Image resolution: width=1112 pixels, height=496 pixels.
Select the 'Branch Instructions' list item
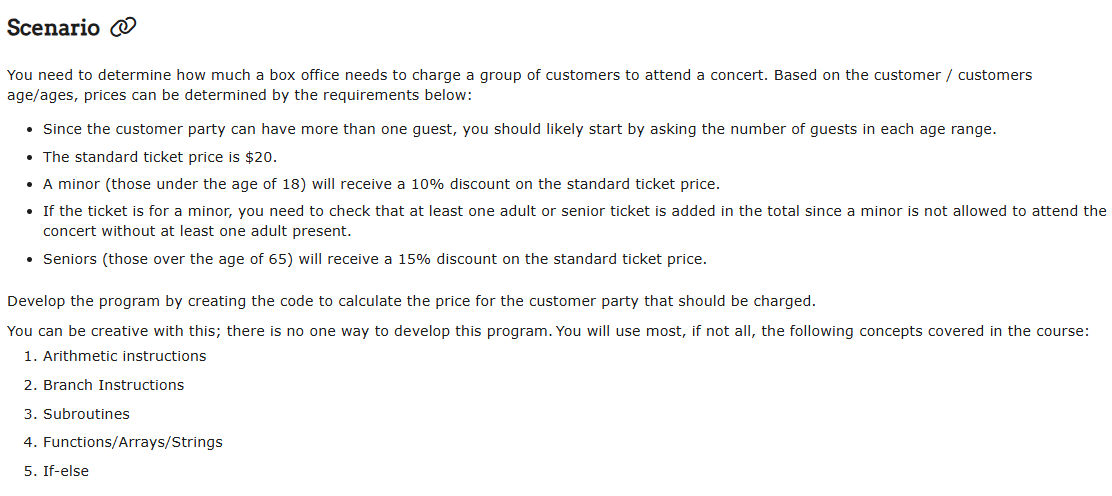coord(113,385)
